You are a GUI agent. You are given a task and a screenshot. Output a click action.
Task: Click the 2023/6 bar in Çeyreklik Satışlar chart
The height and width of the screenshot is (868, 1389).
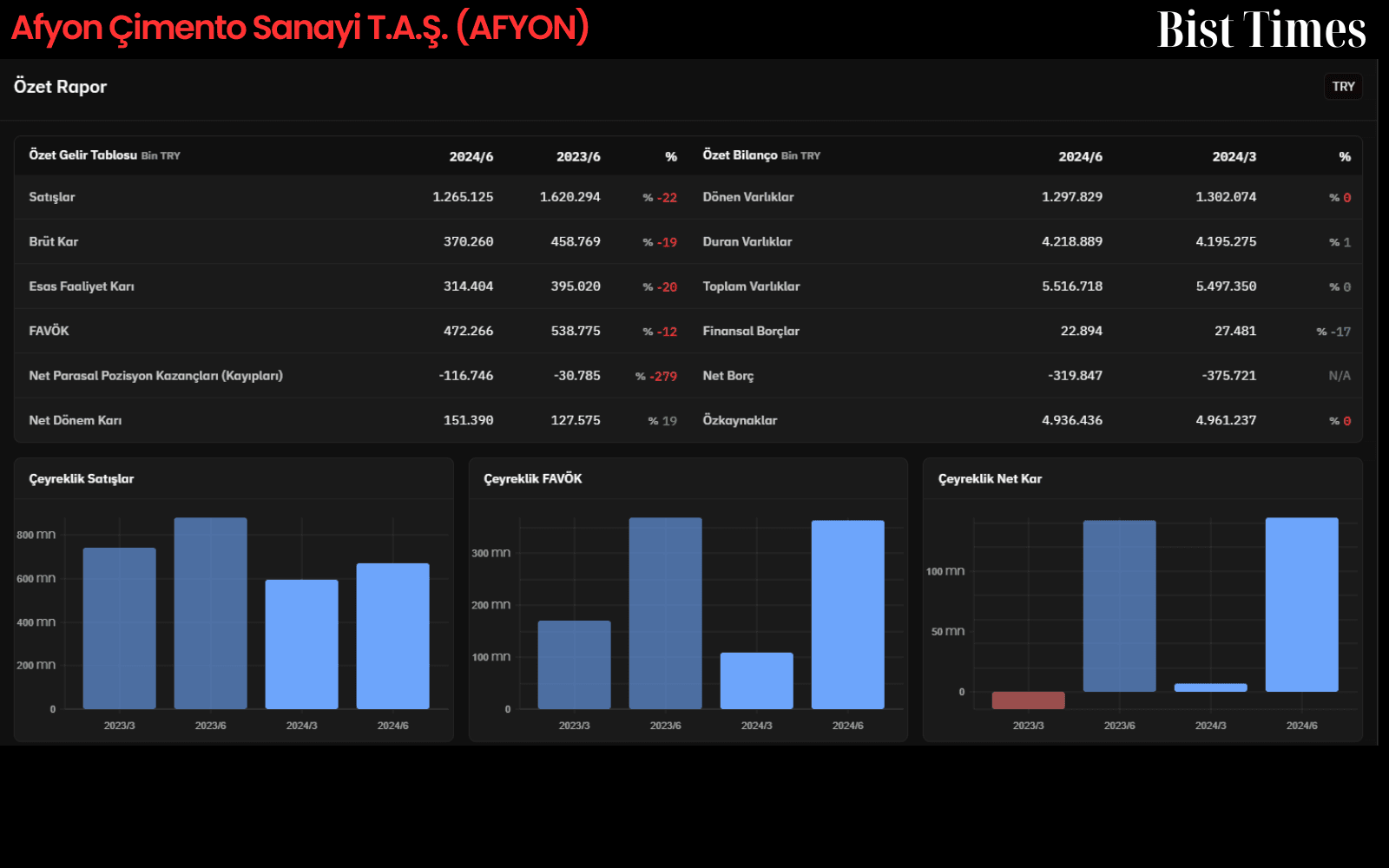click(x=210, y=614)
